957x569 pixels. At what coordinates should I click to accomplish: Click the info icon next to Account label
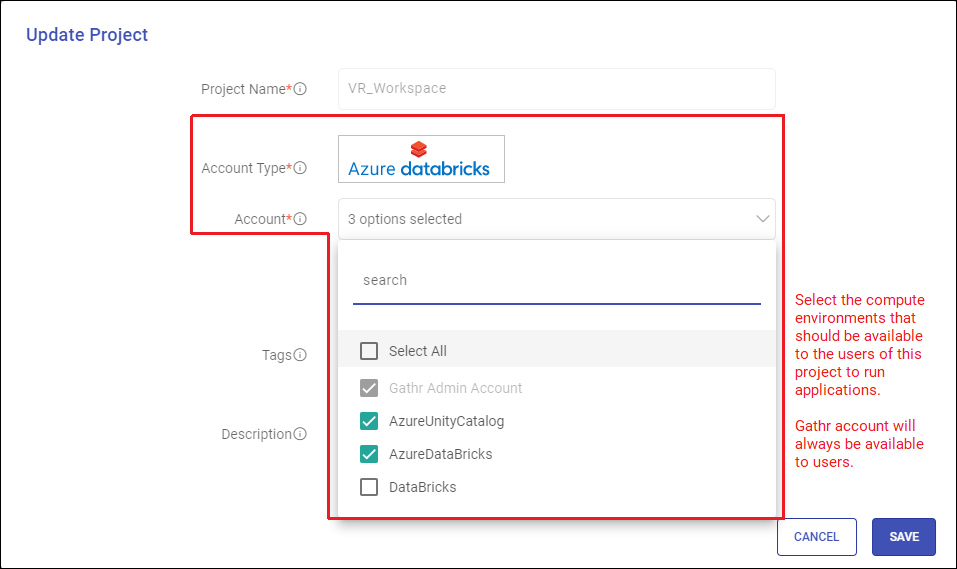[x=300, y=219]
